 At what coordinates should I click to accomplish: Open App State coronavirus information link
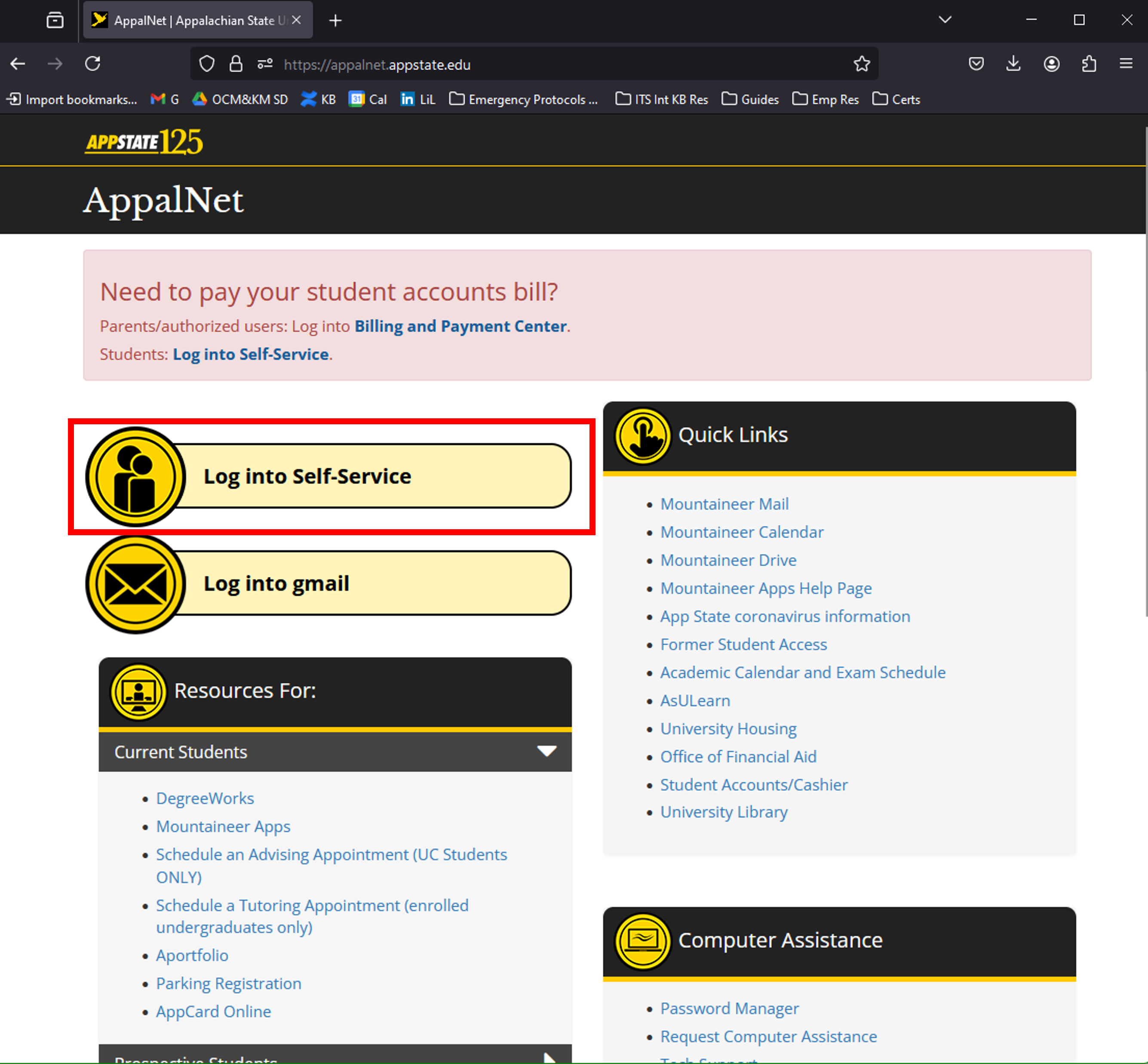tap(785, 616)
